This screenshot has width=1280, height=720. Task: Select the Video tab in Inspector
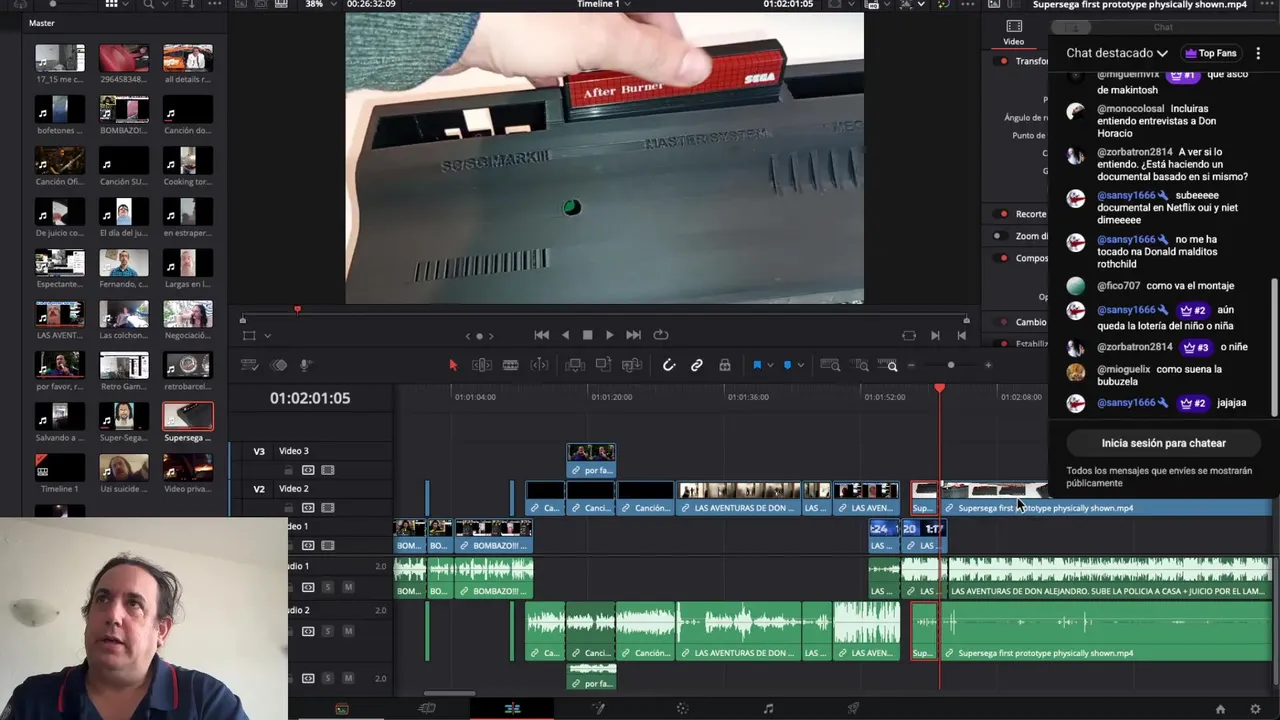point(1014,33)
